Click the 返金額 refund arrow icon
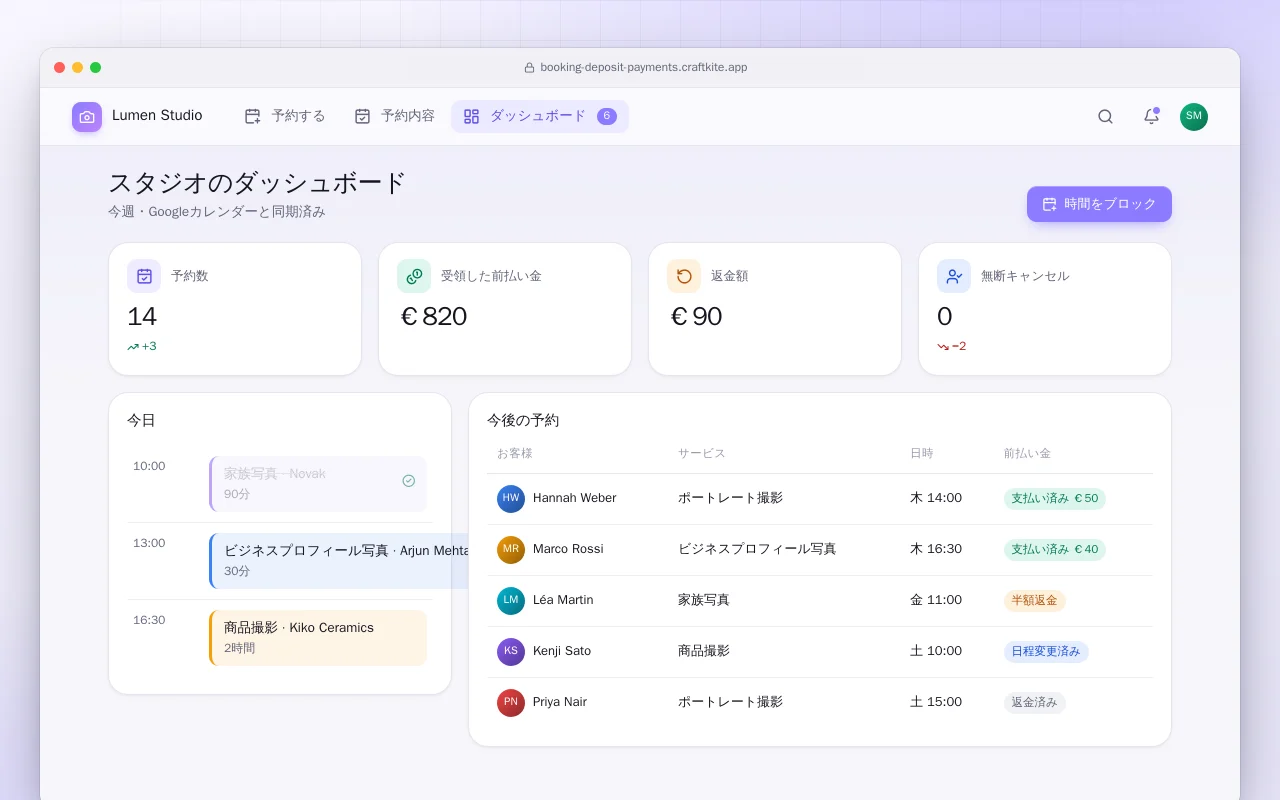1280x800 pixels. tap(684, 276)
